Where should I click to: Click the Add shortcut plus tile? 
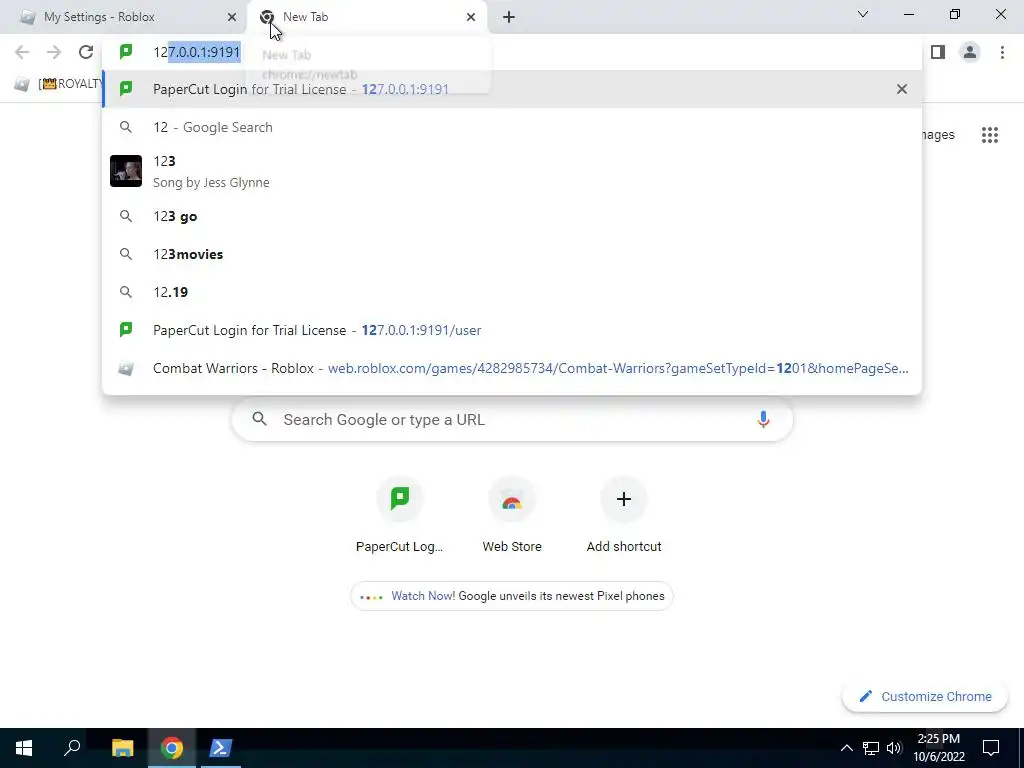[x=624, y=515]
